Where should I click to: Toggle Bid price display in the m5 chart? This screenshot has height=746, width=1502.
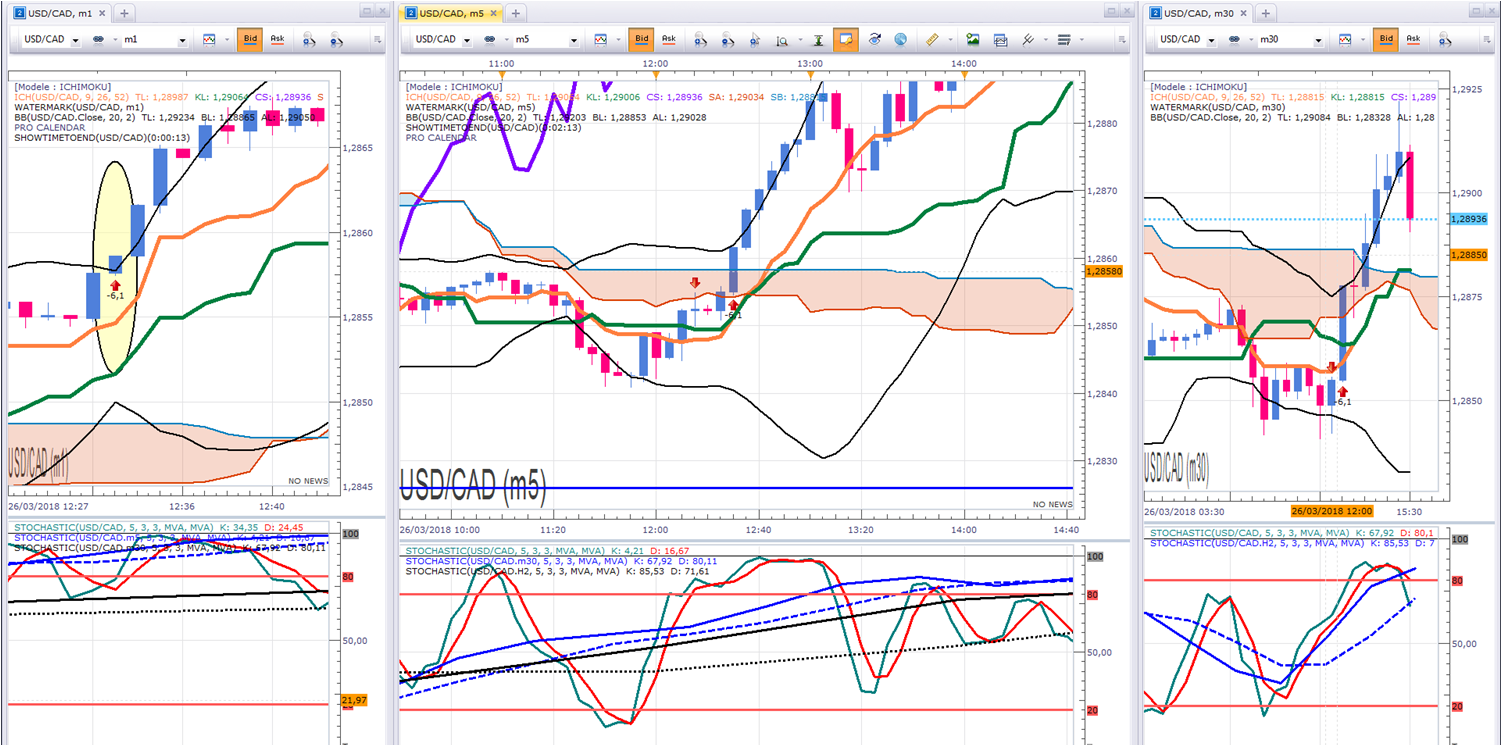coord(641,40)
